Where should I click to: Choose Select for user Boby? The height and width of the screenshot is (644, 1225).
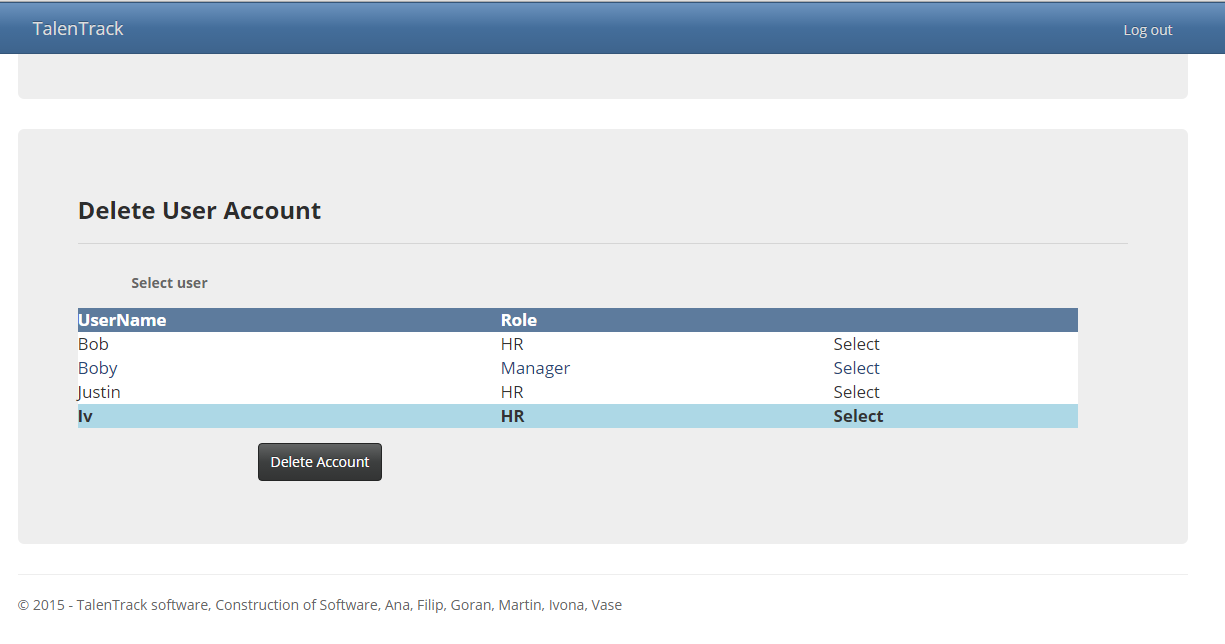tap(856, 368)
